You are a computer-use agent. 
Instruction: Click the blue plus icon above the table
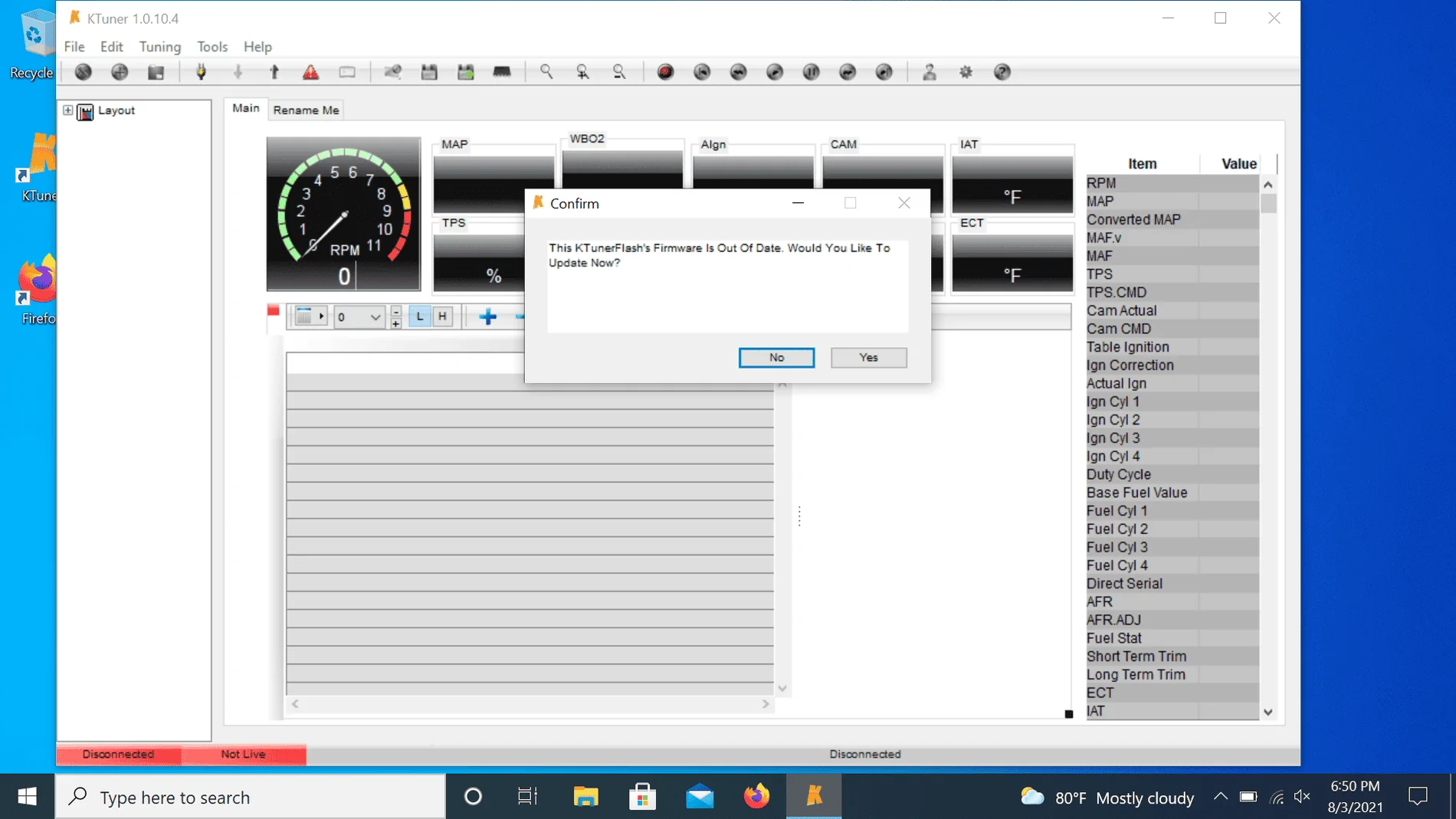(487, 316)
